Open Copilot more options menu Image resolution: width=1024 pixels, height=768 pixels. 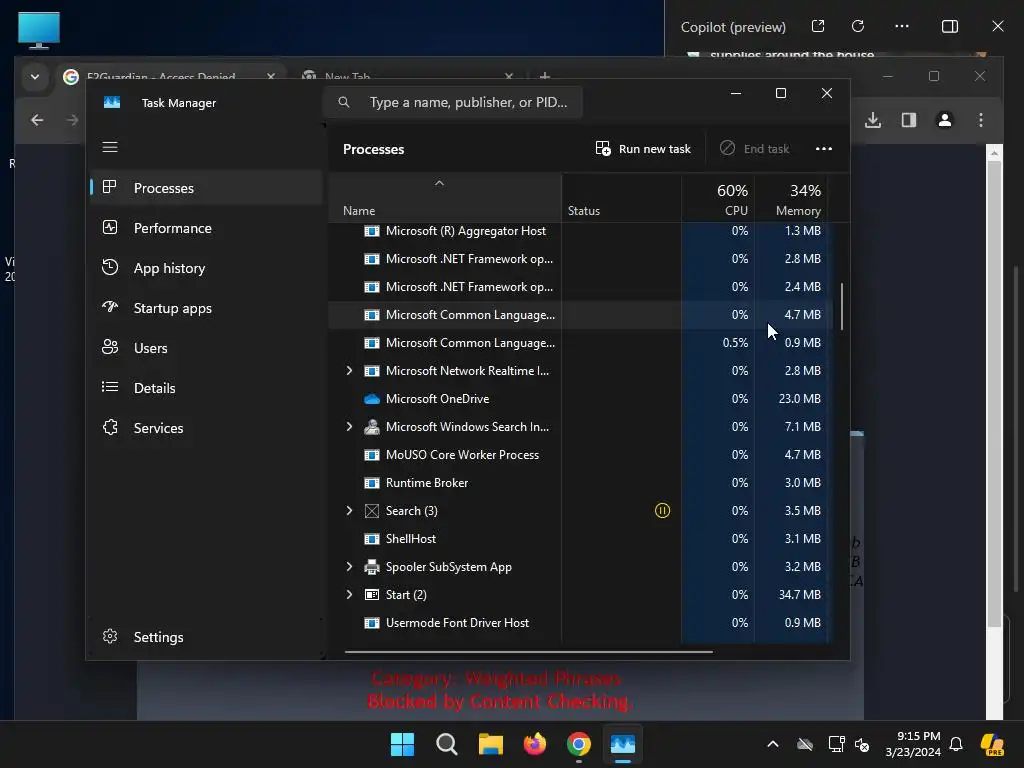tap(902, 26)
